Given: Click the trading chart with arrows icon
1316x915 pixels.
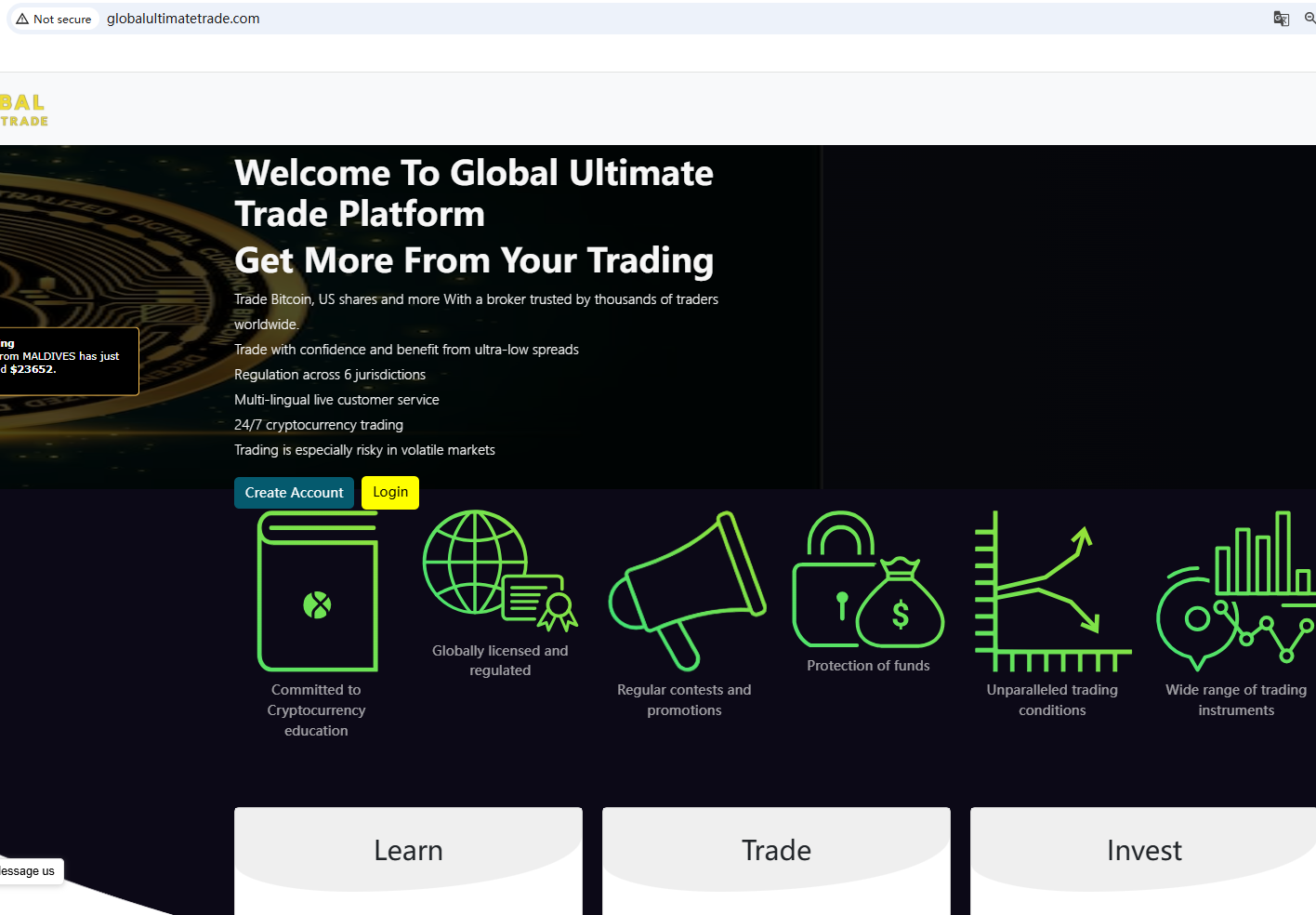Looking at the screenshot, I should coord(1051,591).
